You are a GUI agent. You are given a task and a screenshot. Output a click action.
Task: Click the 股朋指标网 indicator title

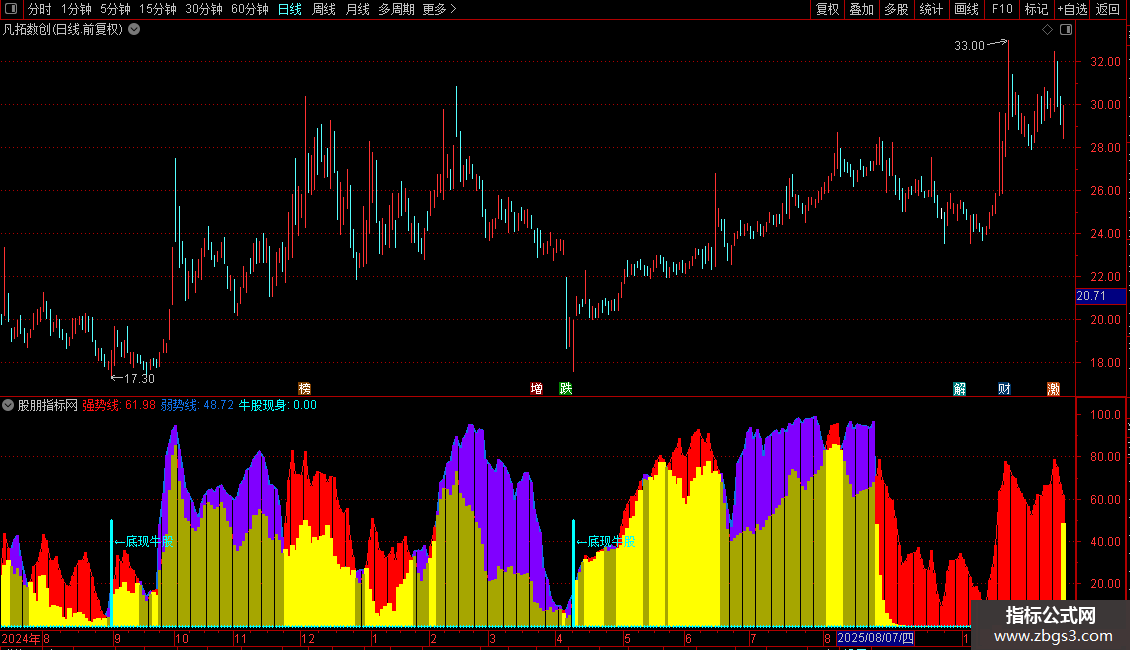click(48, 405)
